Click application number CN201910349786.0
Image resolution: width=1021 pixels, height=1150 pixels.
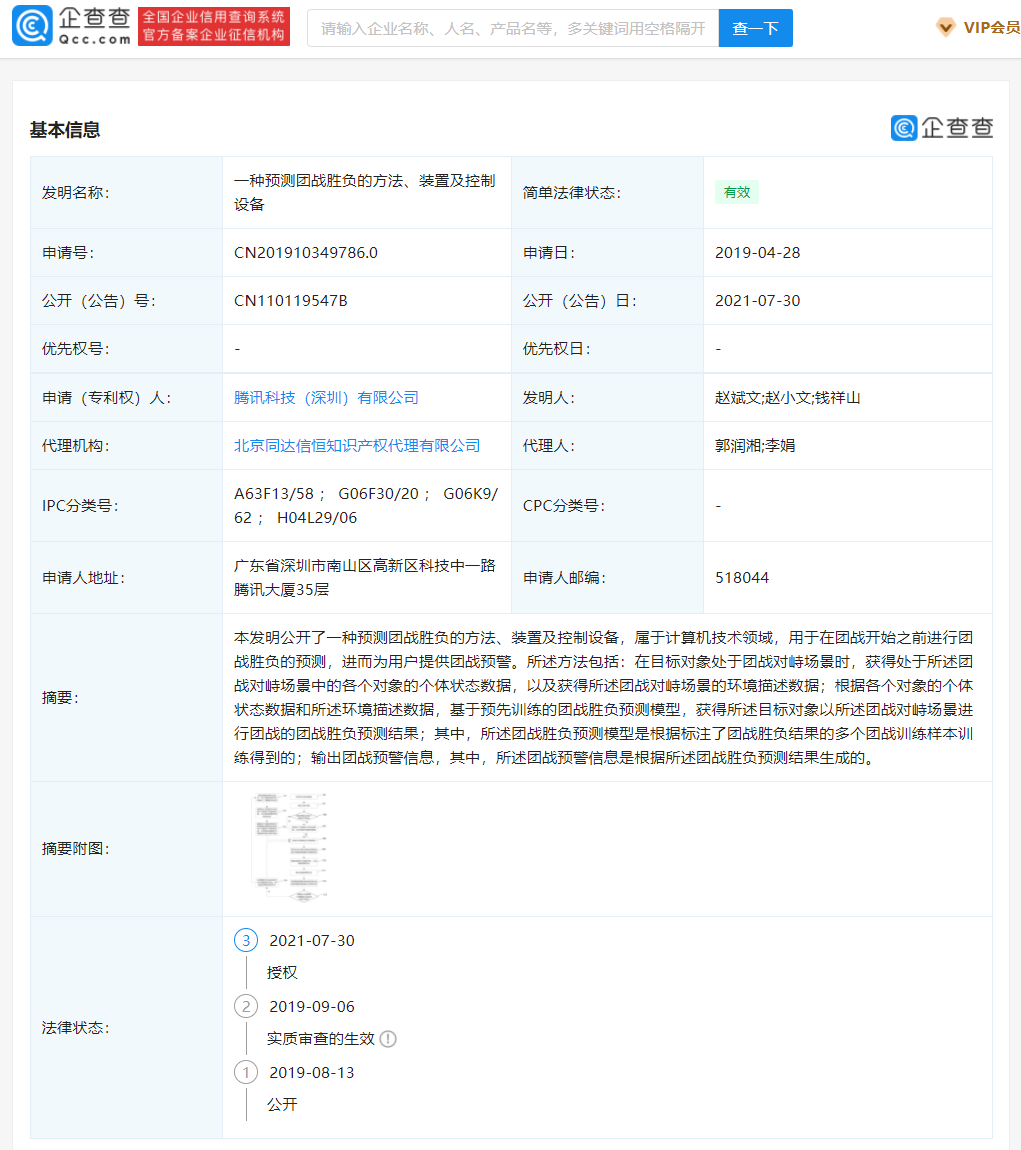coord(306,253)
